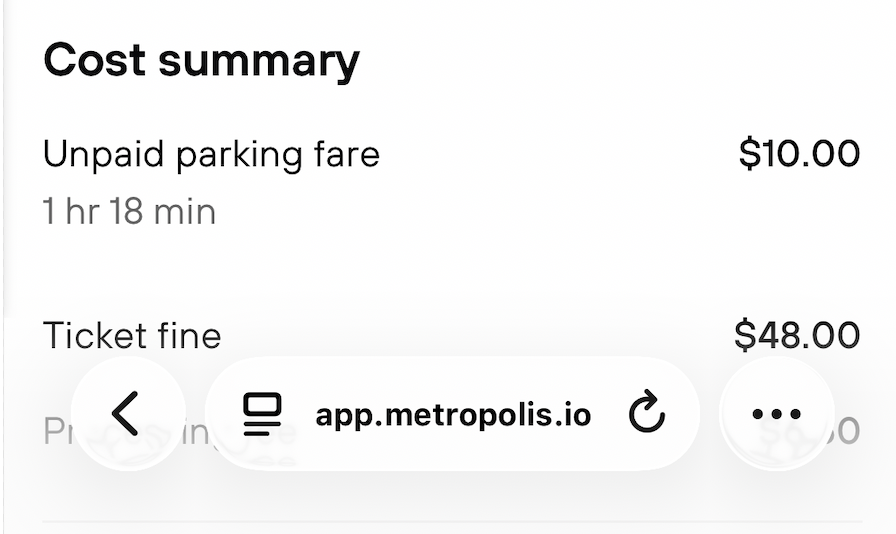Click the 1 hr 18 min duration text

pyautogui.click(x=129, y=212)
